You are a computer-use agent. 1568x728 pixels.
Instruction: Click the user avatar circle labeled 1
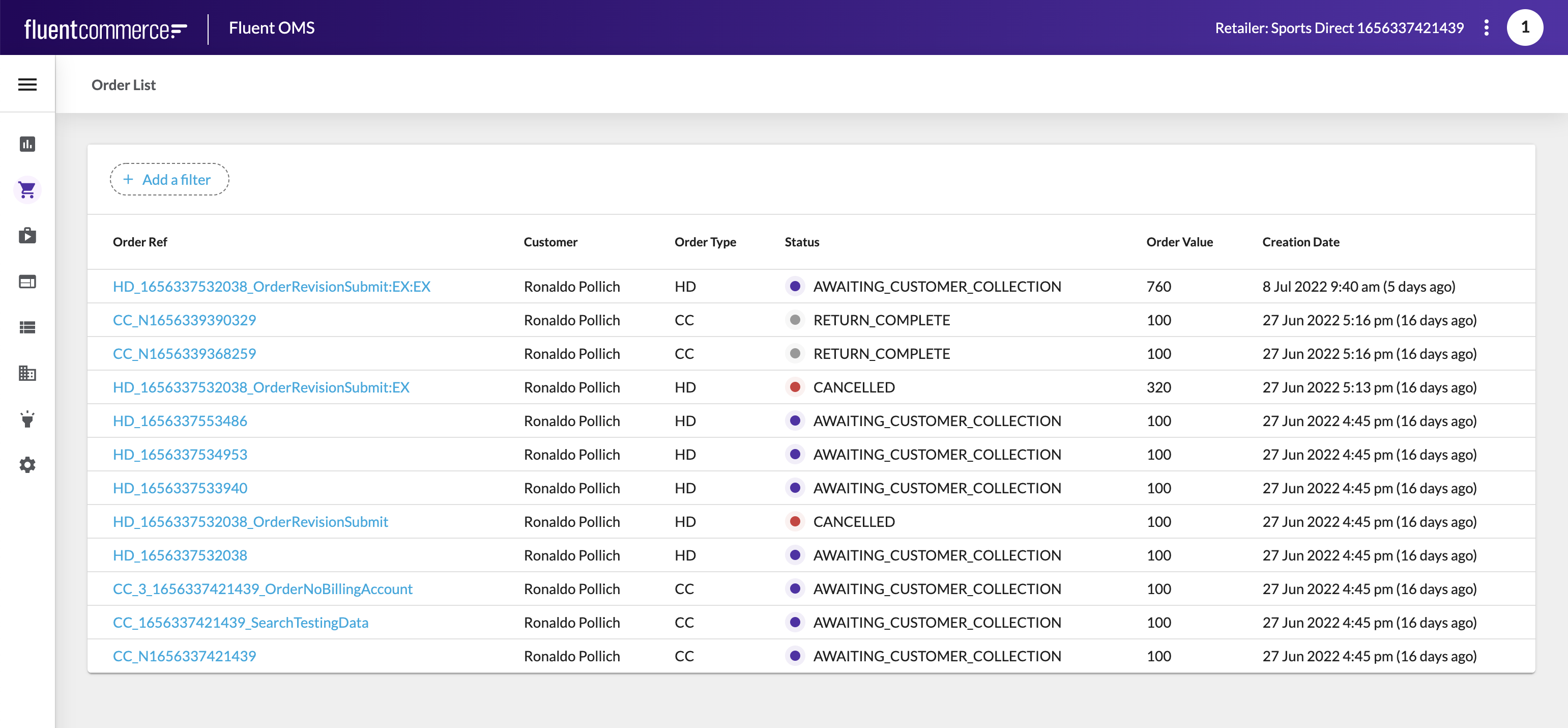(x=1524, y=28)
